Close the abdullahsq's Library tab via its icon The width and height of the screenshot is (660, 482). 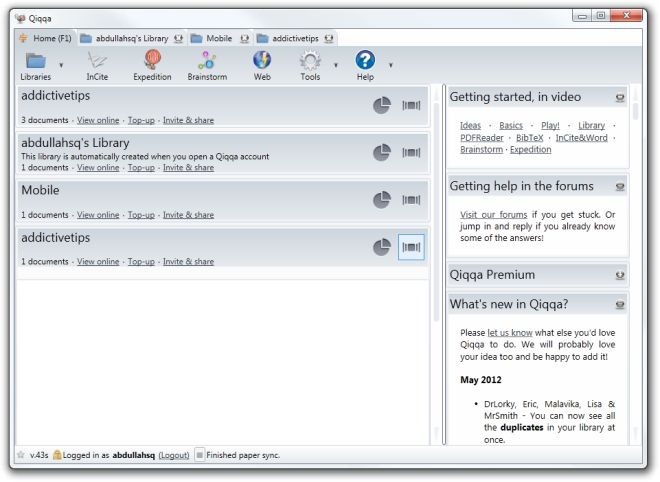(x=178, y=39)
